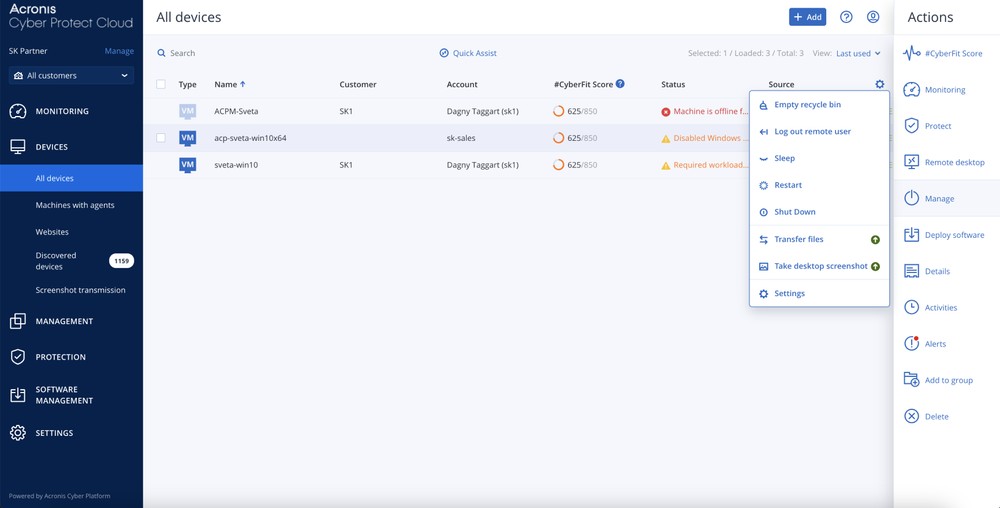This screenshot has height=508, width=1000.
Task: Click the Monitoring gauge icon in left sidebar
Action: (x=18, y=111)
